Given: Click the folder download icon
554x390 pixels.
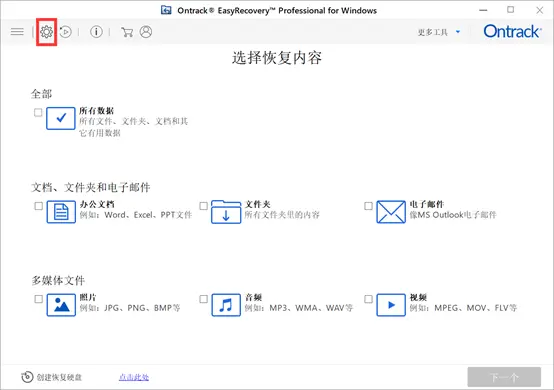Looking at the screenshot, I should 226,212.
